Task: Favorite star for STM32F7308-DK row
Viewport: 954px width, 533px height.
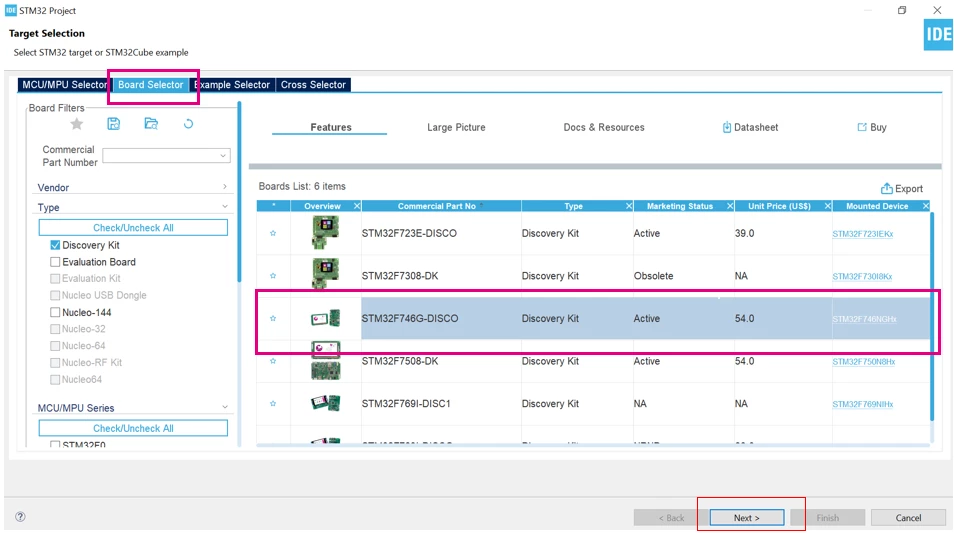Action: tap(273, 276)
